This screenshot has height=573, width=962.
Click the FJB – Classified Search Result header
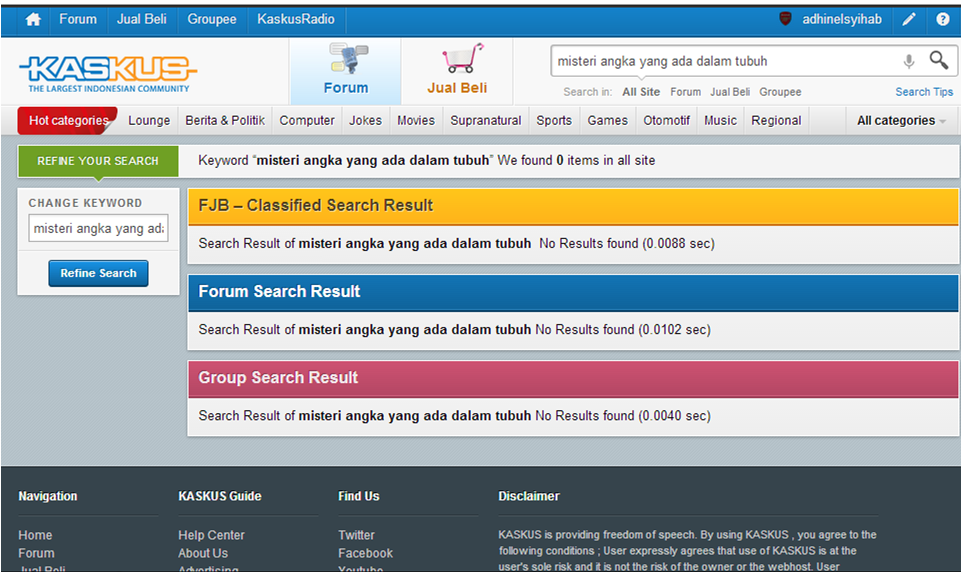[x=573, y=206]
